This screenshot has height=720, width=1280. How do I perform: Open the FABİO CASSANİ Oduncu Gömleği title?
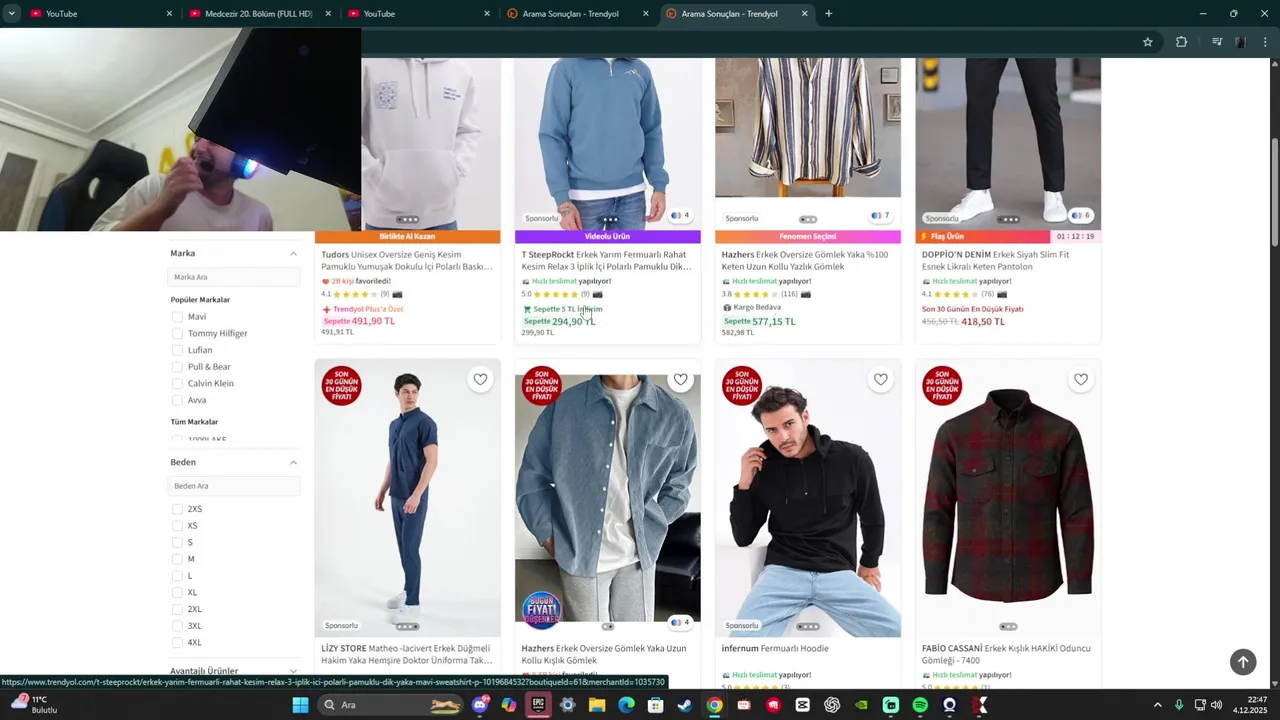[1007, 655]
